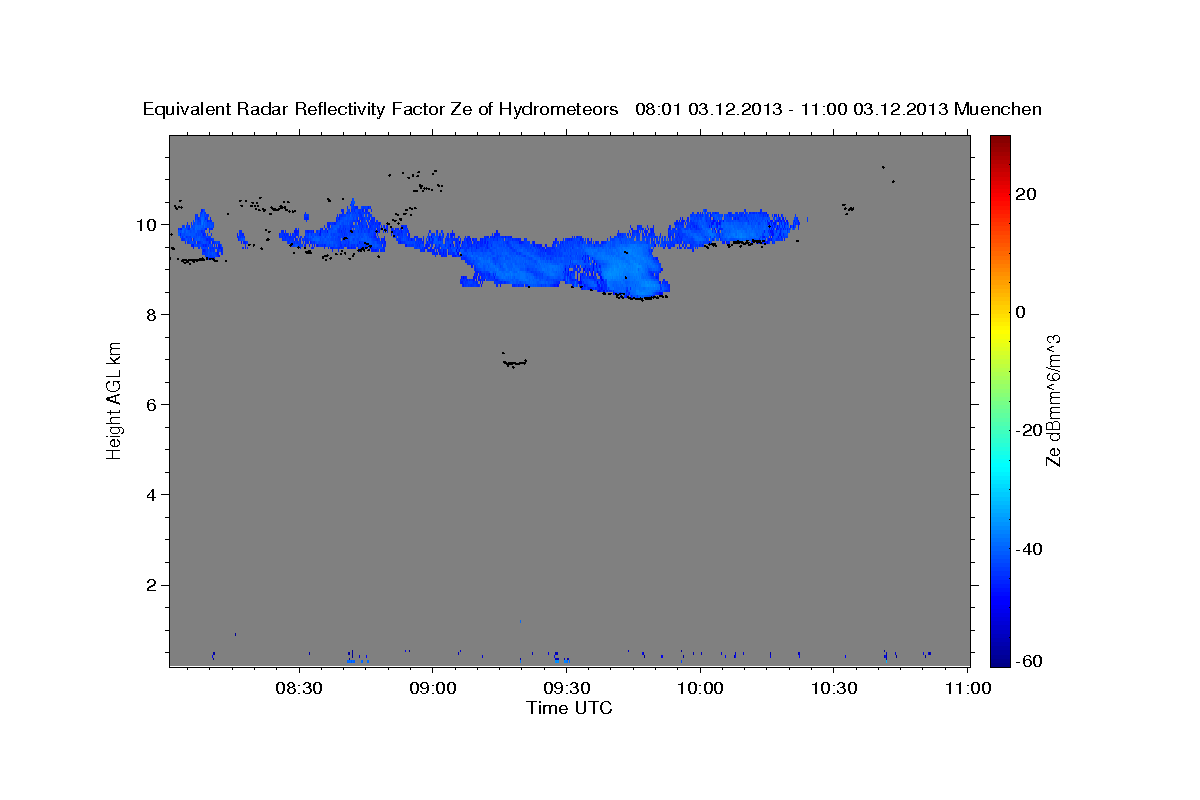
Task: Click the colorbar value -40
Action: tap(1030, 548)
